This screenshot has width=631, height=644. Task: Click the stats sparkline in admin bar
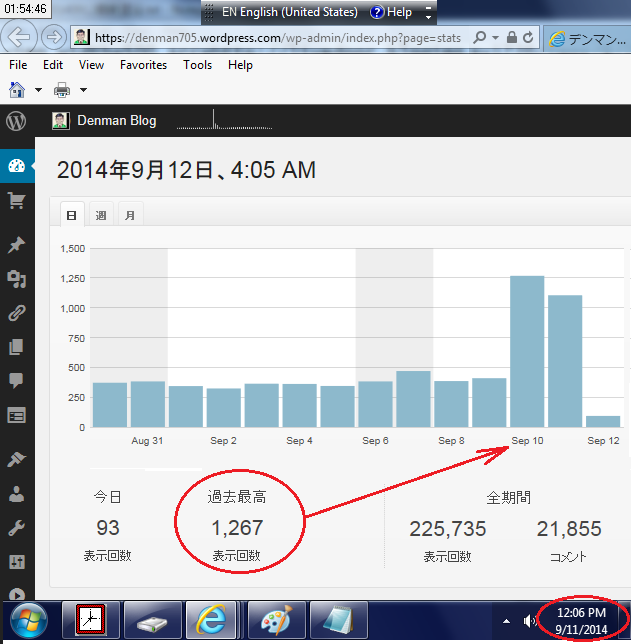click(224, 120)
